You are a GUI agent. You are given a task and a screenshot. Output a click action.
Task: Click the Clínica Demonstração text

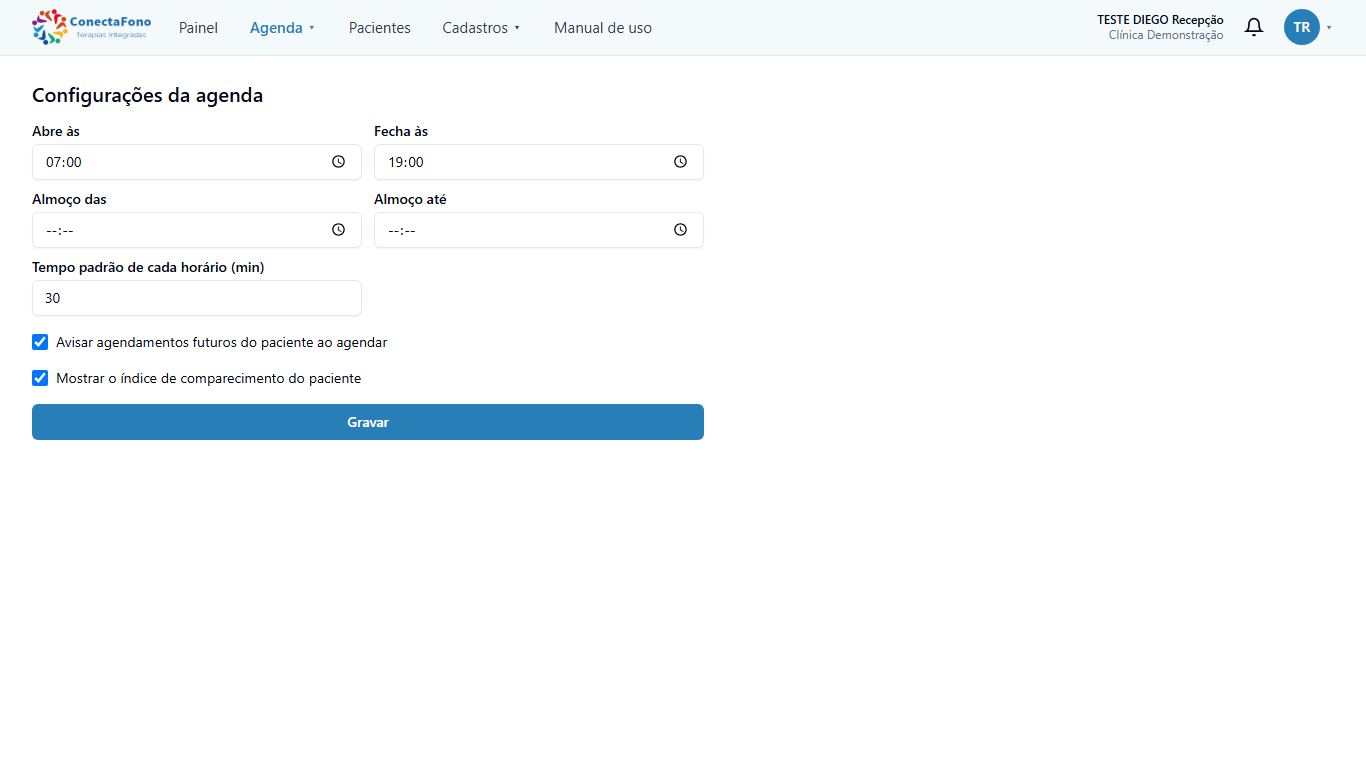point(1165,35)
